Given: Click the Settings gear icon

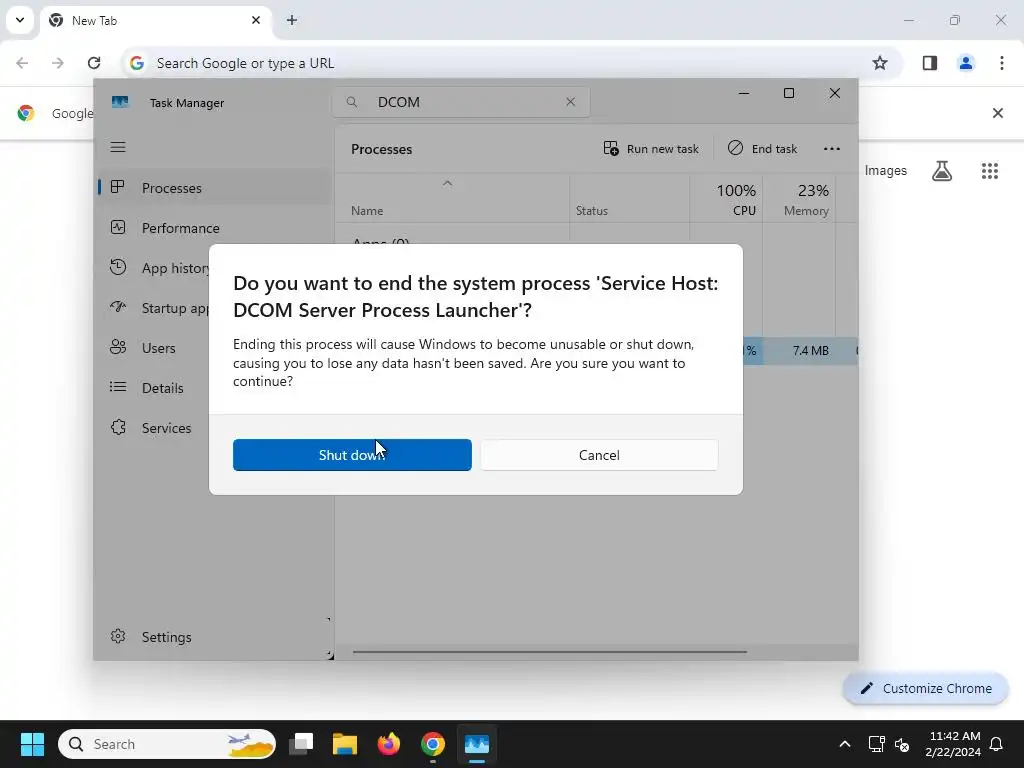Looking at the screenshot, I should 118,636.
